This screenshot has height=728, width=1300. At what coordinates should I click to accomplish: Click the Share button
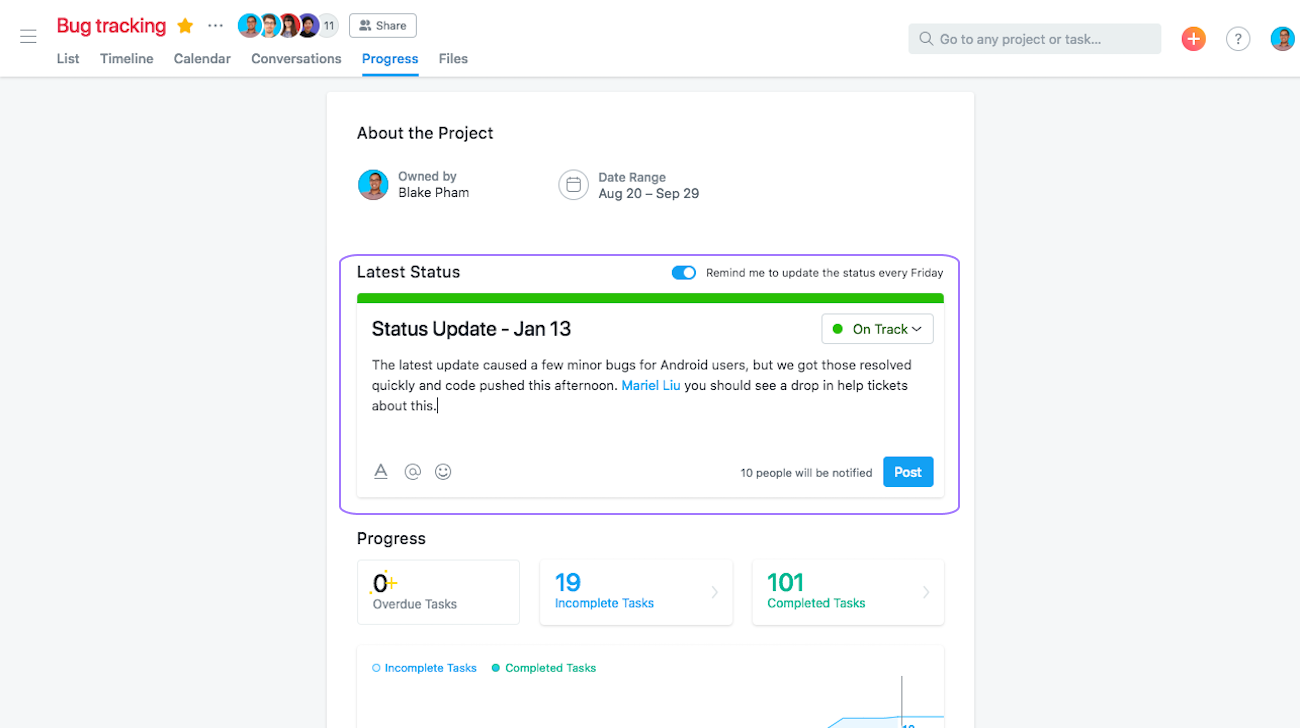[383, 26]
